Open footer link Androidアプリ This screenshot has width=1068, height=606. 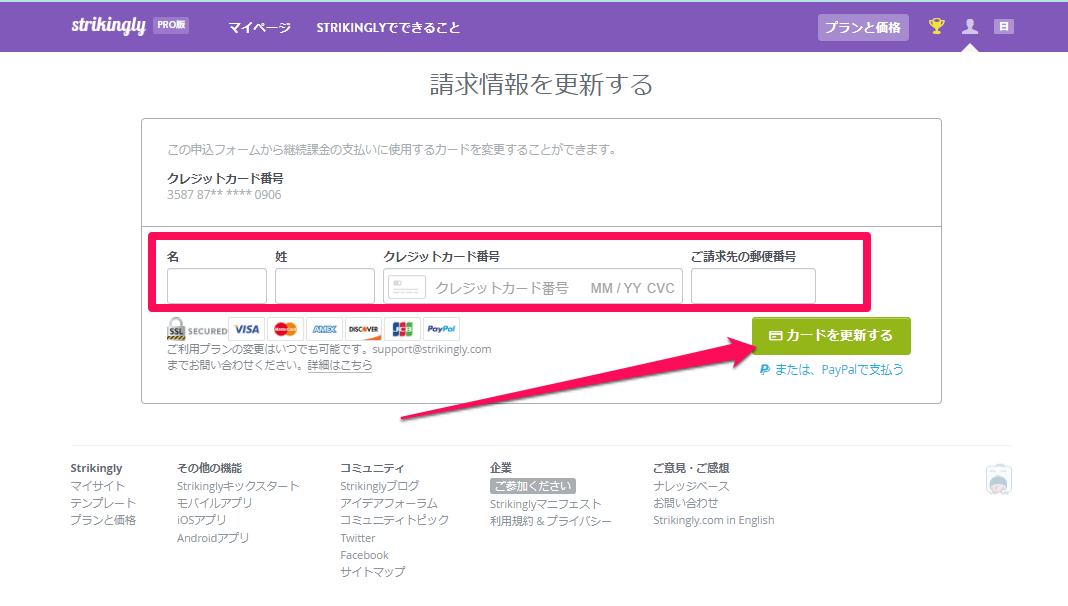pyautogui.click(x=213, y=538)
